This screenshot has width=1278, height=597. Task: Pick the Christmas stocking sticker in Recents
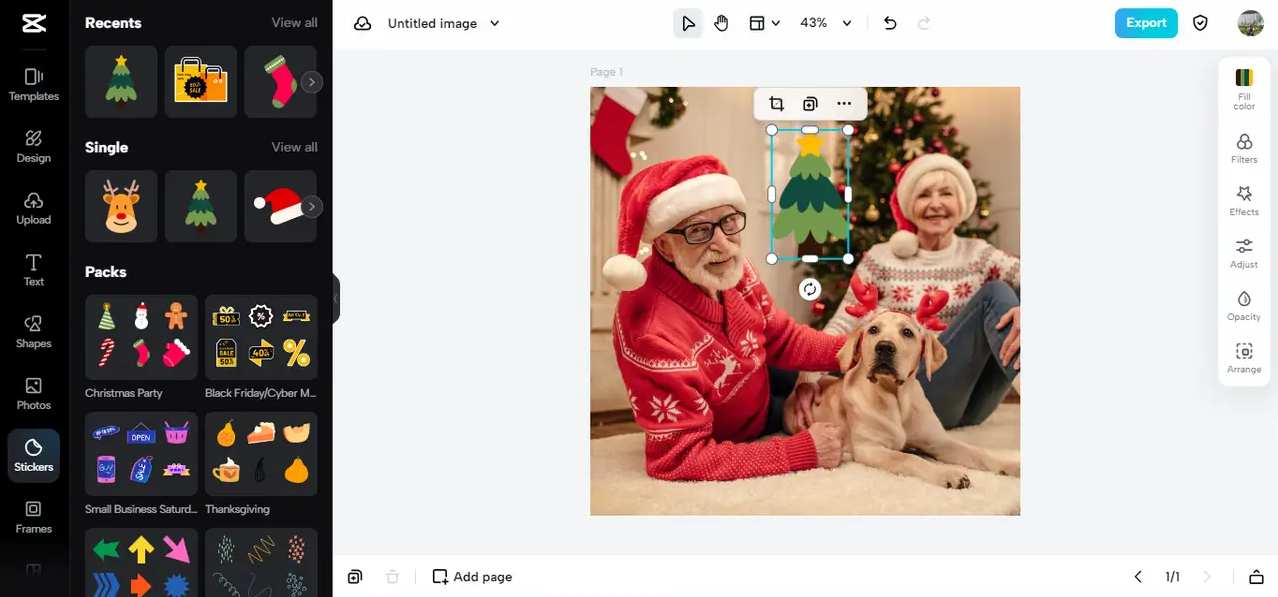(x=278, y=82)
